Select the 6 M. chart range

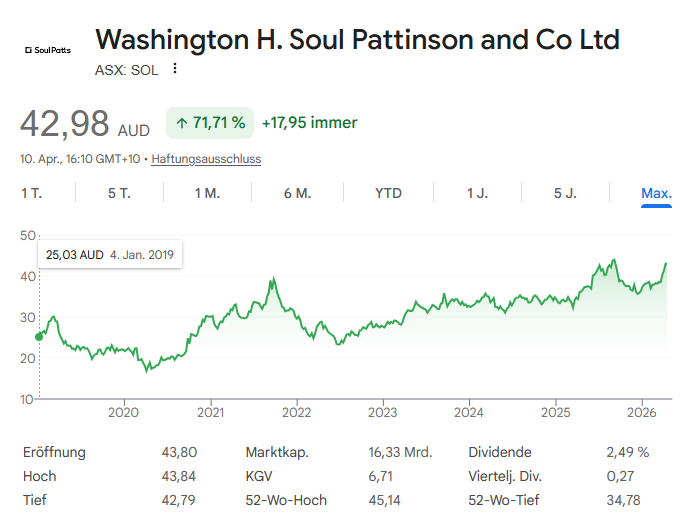[297, 193]
